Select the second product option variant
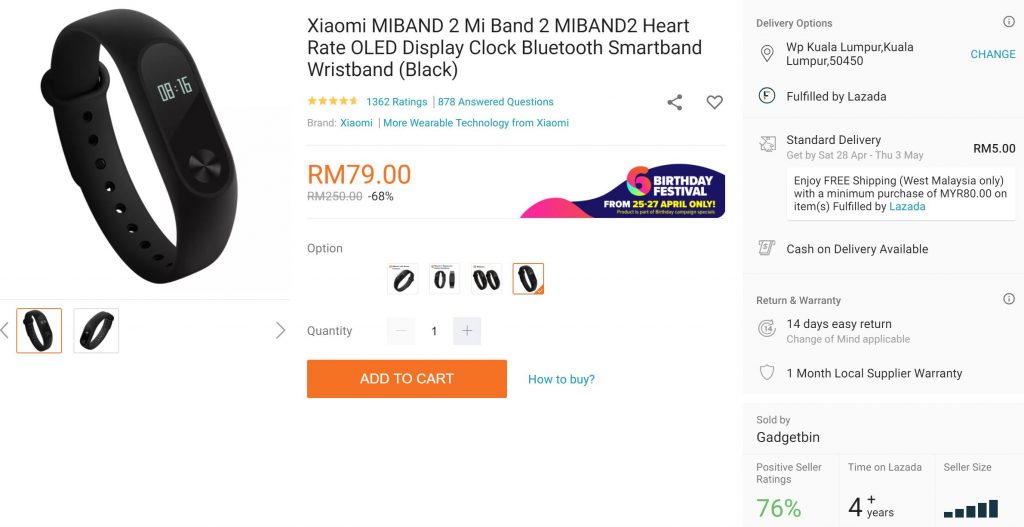Screen dimensions: 1024x527 [445, 279]
